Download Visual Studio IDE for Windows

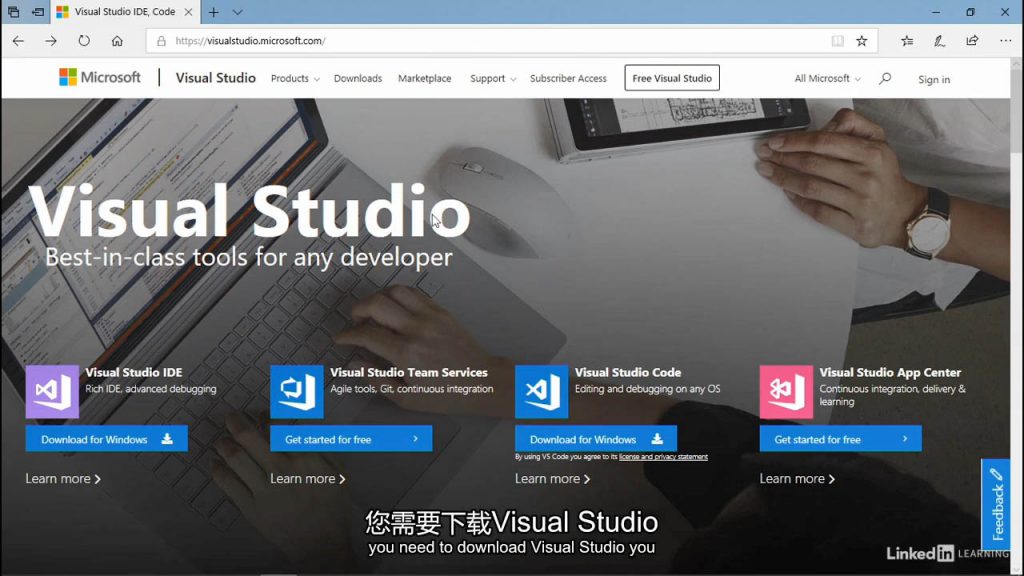pyautogui.click(x=106, y=439)
